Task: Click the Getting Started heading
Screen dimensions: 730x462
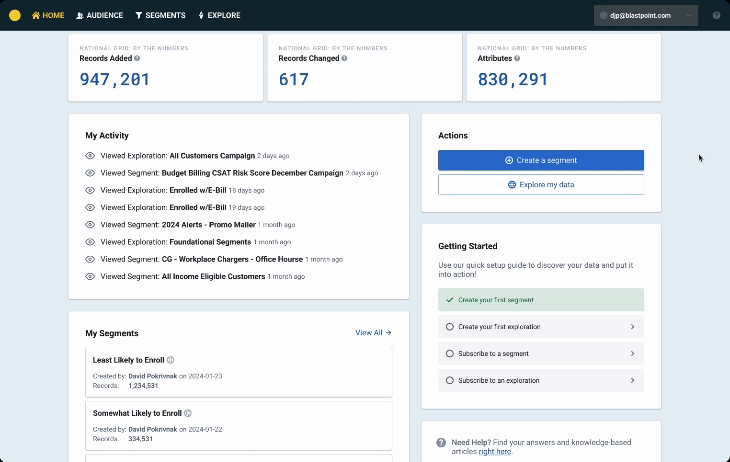Action: [467, 246]
